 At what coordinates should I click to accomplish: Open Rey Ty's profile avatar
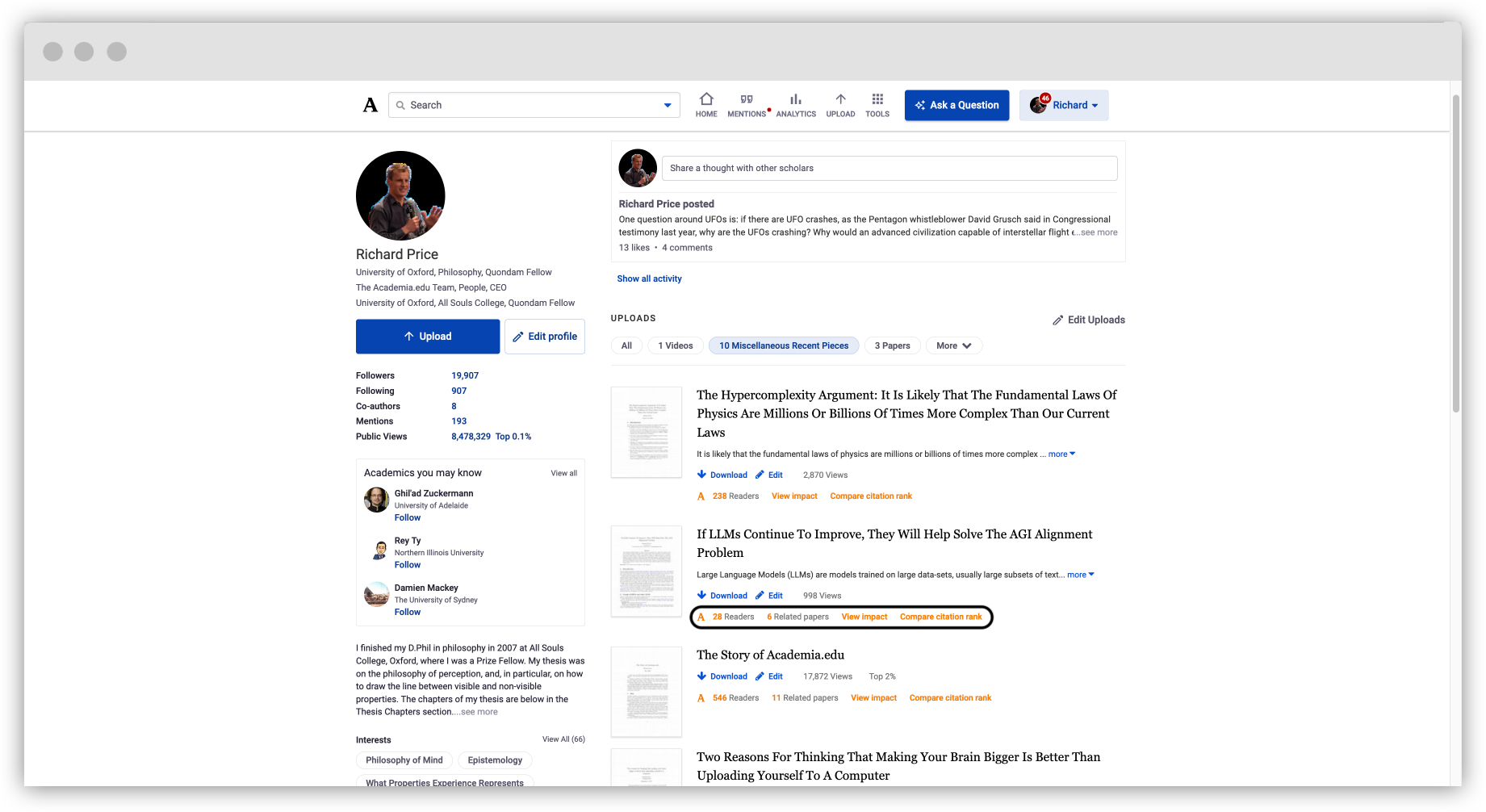pyautogui.click(x=379, y=550)
